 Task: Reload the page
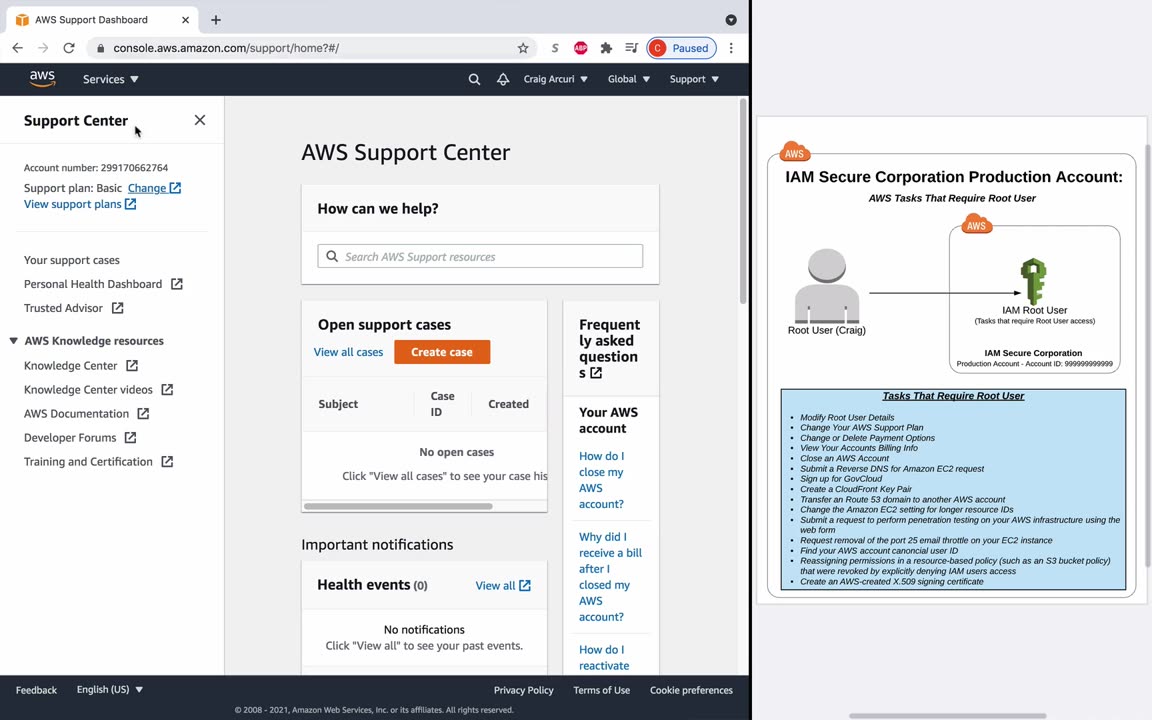69,48
